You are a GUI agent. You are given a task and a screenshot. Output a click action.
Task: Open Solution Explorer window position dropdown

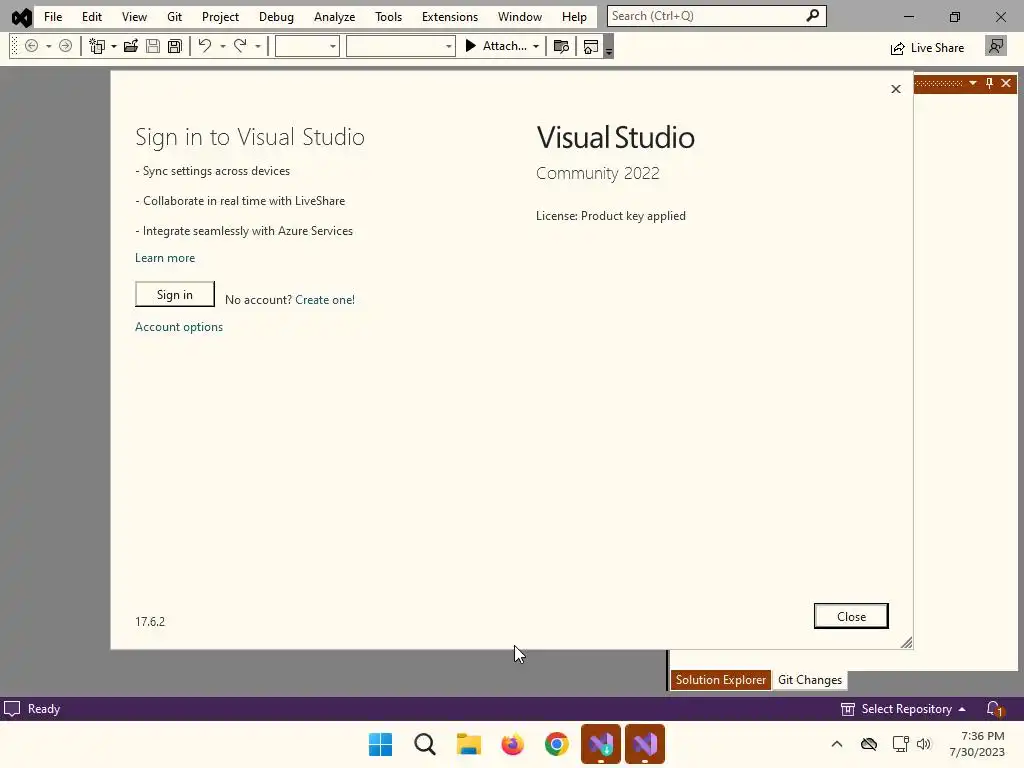point(973,83)
